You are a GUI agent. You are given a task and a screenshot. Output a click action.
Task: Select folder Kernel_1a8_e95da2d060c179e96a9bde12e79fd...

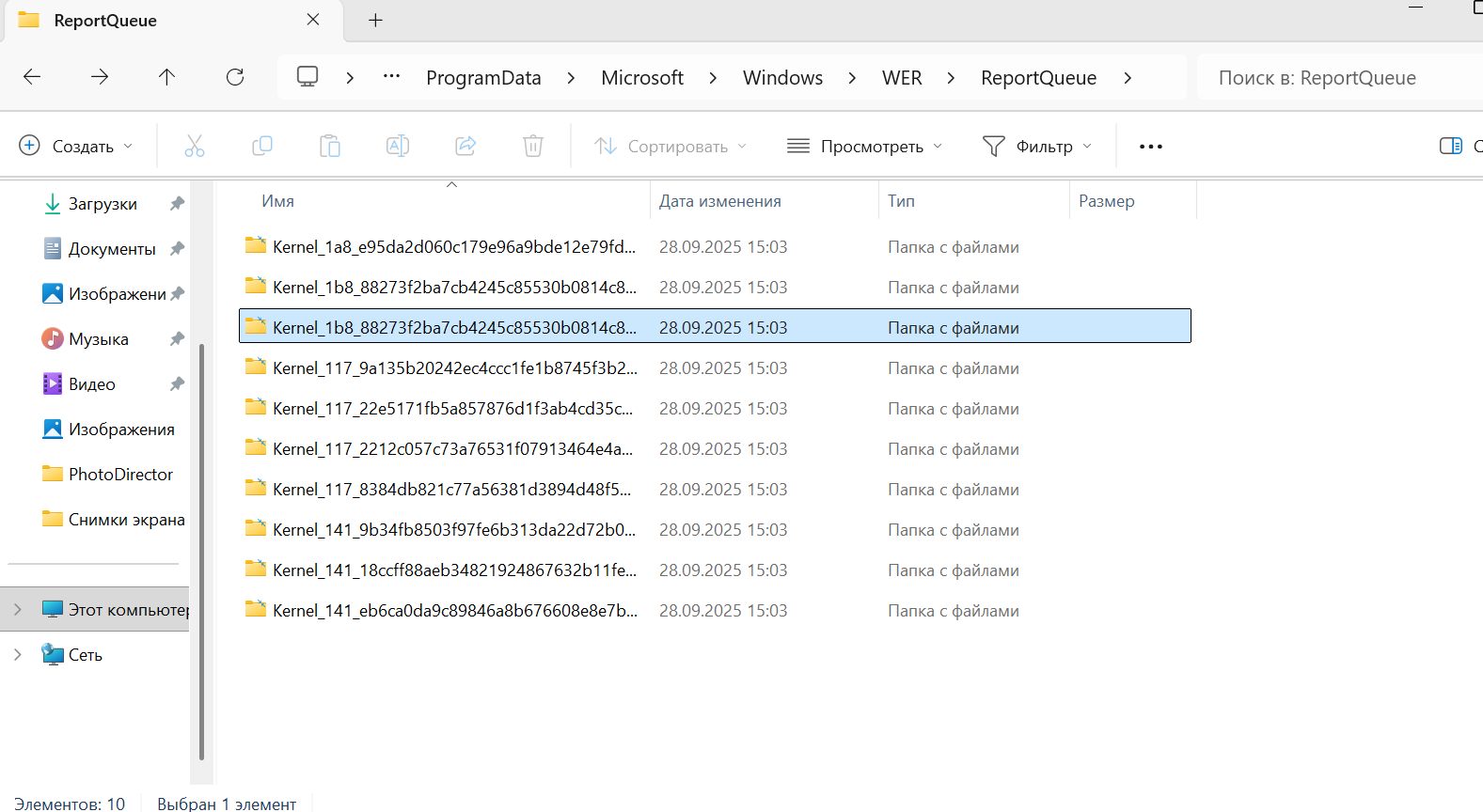(715, 246)
